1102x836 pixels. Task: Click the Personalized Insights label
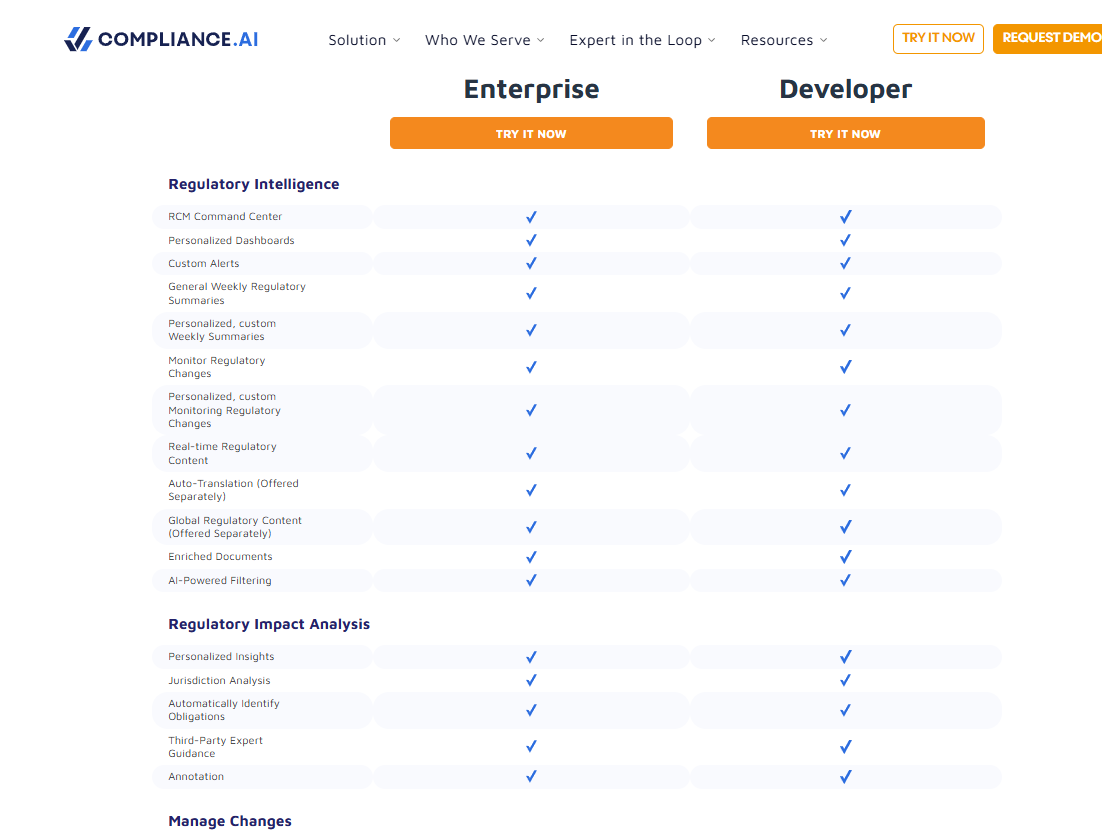click(x=221, y=656)
